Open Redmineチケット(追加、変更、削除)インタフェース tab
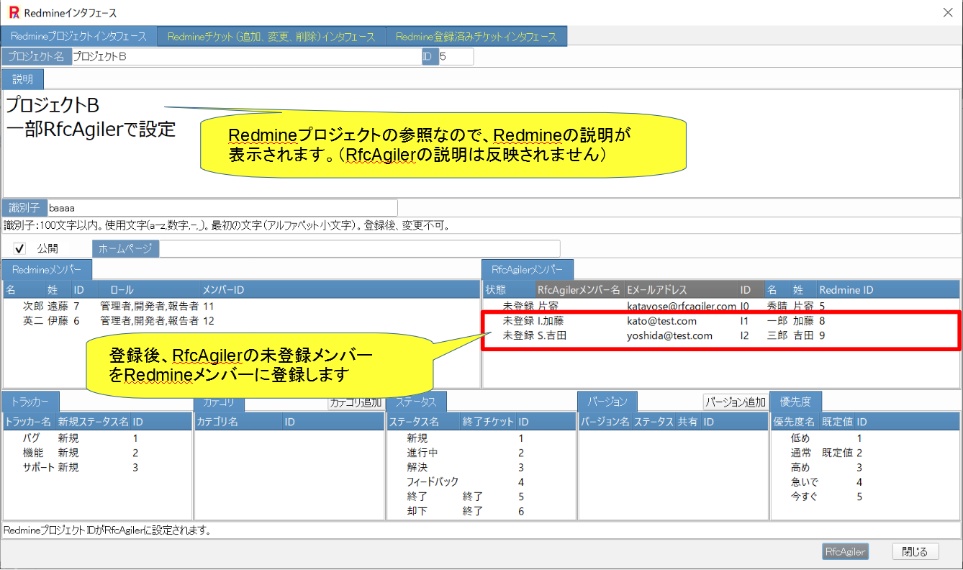The height and width of the screenshot is (570, 963). point(271,36)
